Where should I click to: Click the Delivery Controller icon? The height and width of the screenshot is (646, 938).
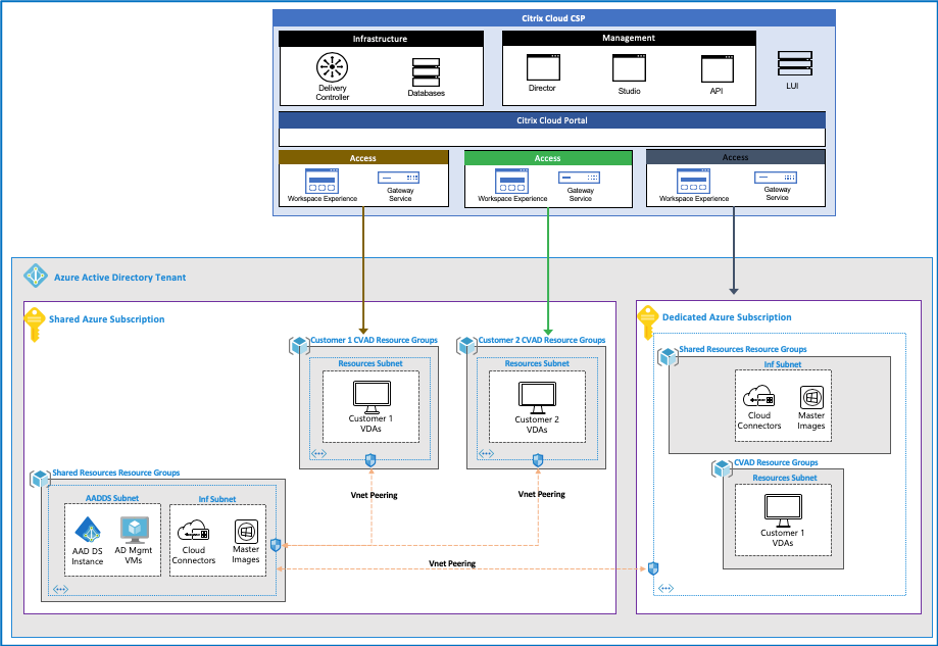(x=332, y=68)
